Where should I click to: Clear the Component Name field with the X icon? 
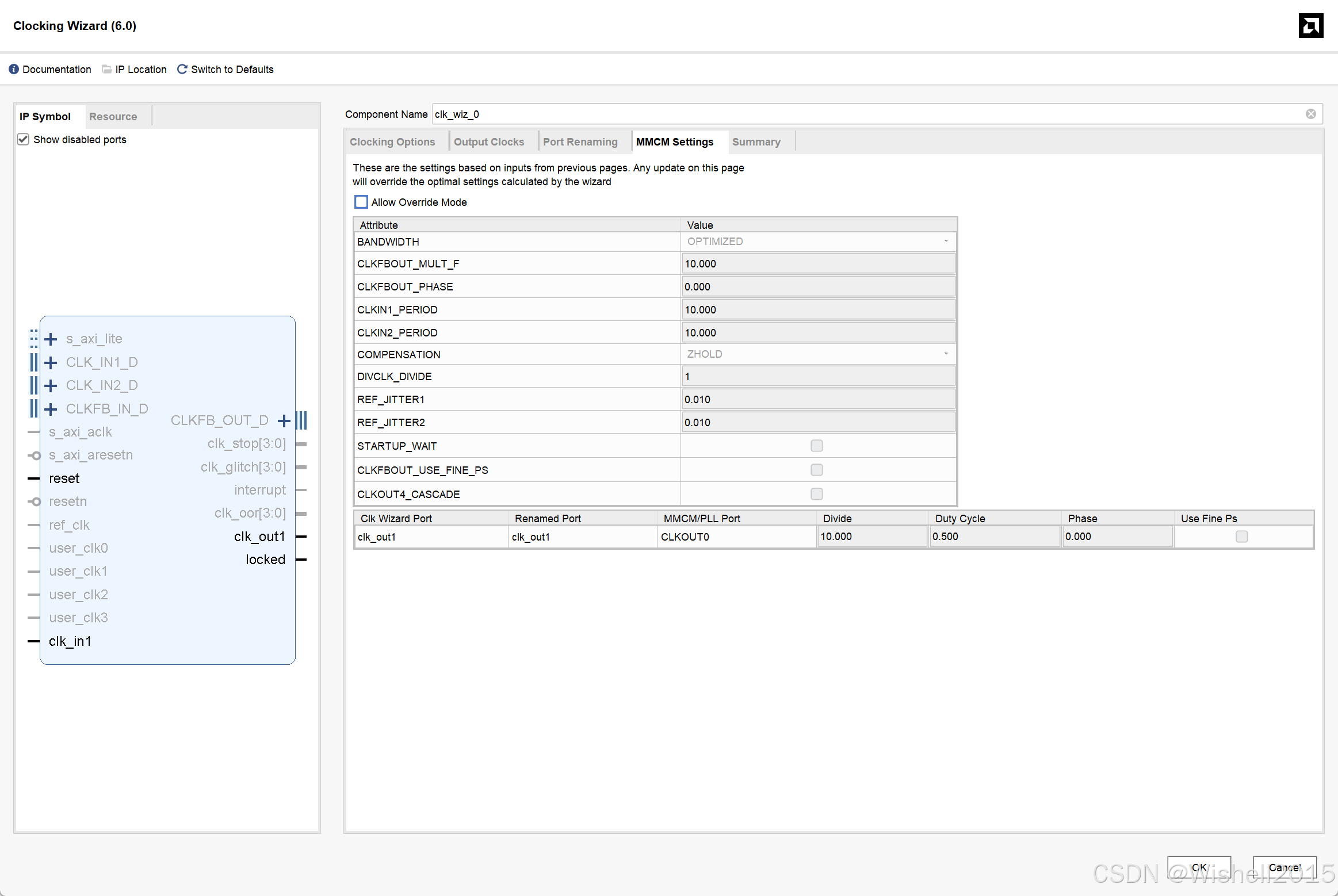point(1310,114)
